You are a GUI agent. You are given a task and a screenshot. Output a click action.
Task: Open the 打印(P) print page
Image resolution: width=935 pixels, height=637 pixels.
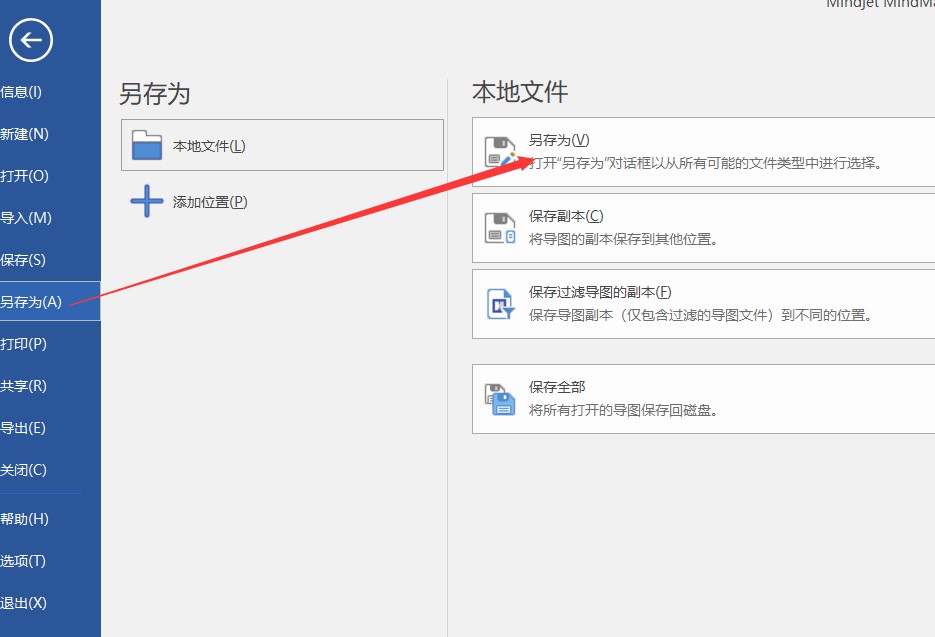24,344
